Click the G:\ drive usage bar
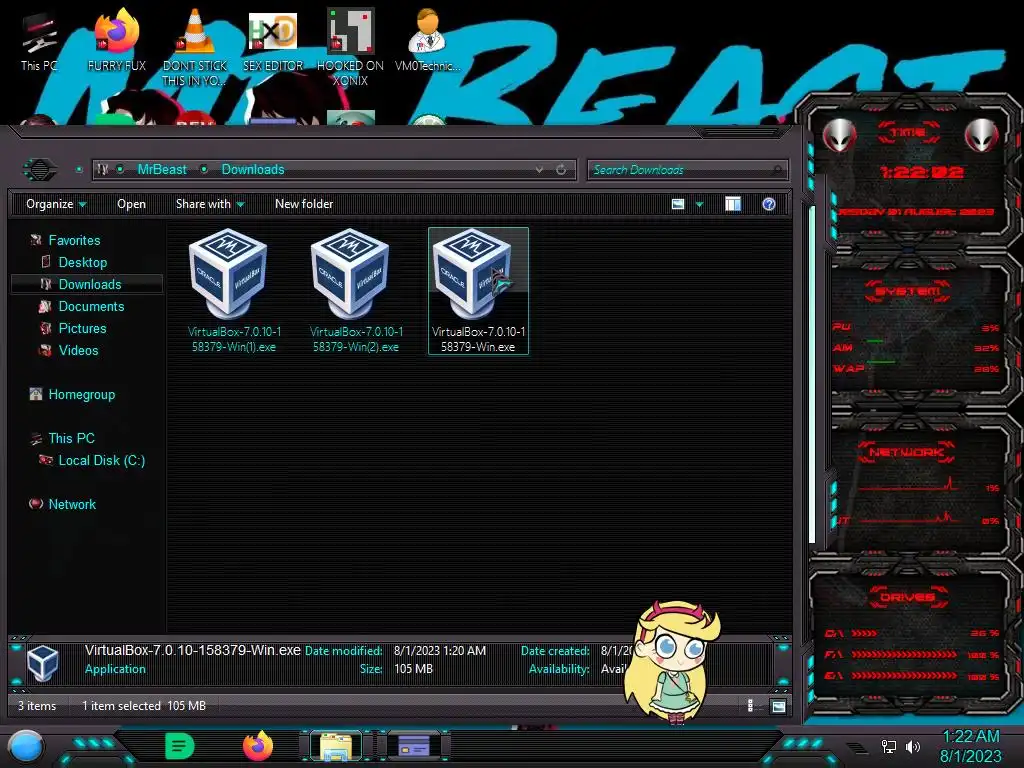Viewport: 1024px width, 768px height. 904,676
